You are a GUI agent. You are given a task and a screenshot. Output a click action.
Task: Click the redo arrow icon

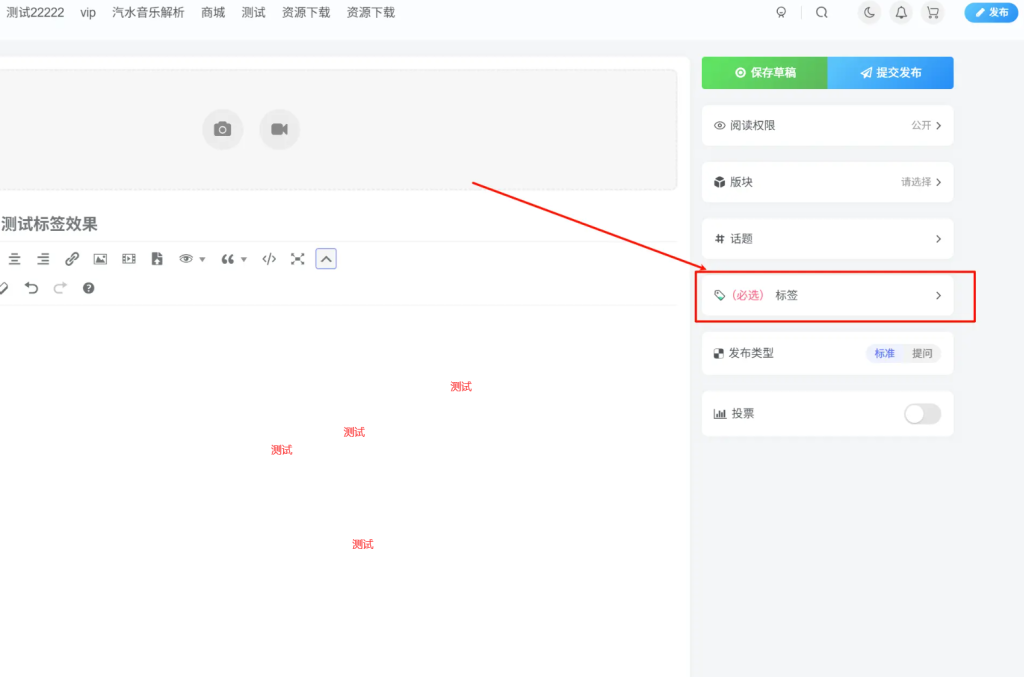point(60,288)
